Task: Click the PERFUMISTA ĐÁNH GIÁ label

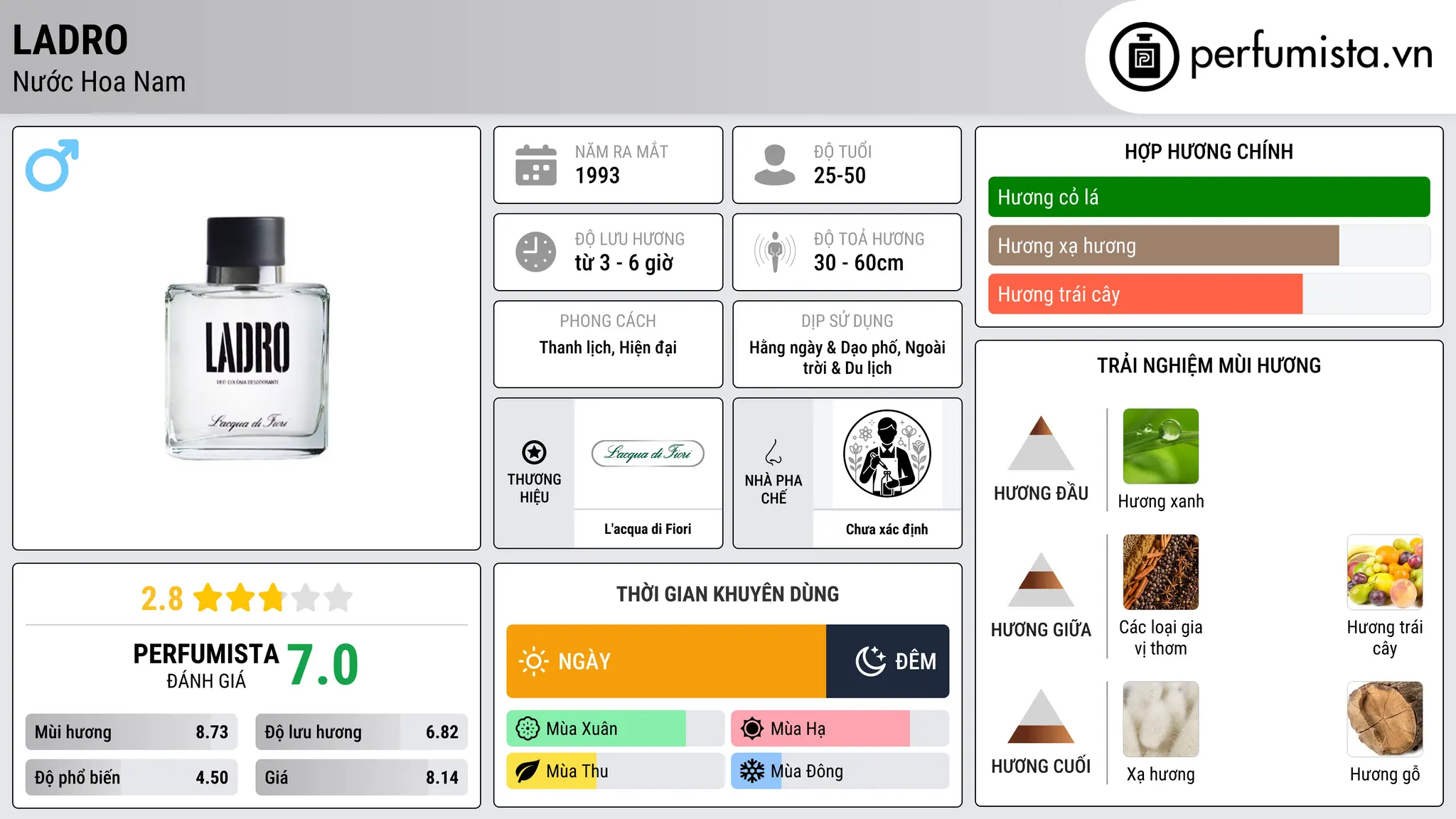Action: click(x=206, y=666)
